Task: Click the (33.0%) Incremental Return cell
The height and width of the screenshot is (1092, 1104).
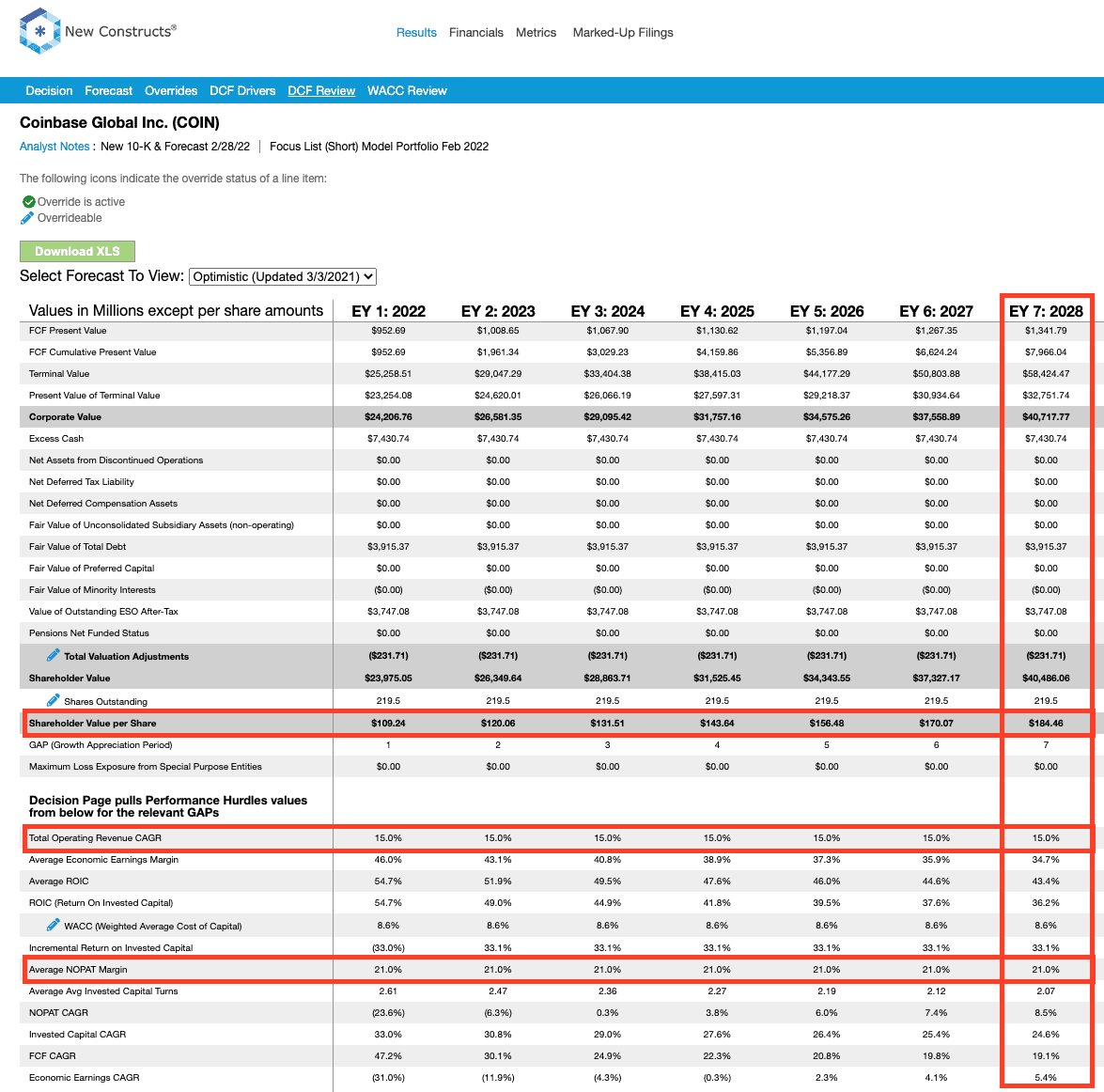Action: [x=389, y=947]
